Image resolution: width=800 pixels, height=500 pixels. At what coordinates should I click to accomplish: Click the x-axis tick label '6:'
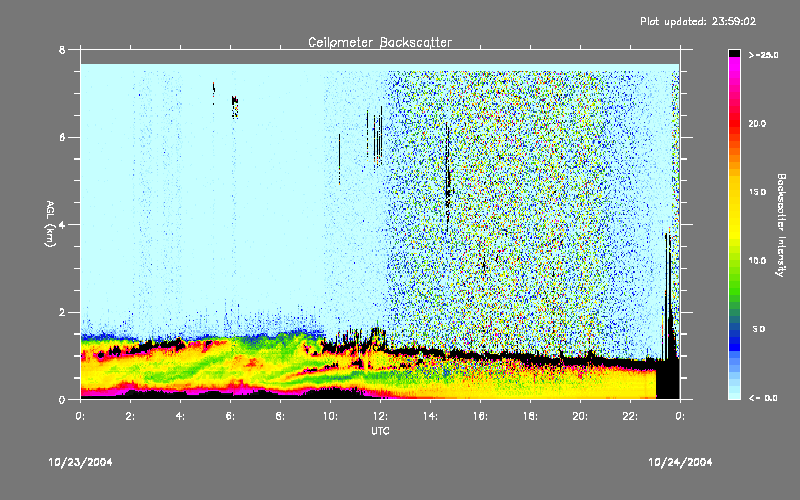click(230, 416)
